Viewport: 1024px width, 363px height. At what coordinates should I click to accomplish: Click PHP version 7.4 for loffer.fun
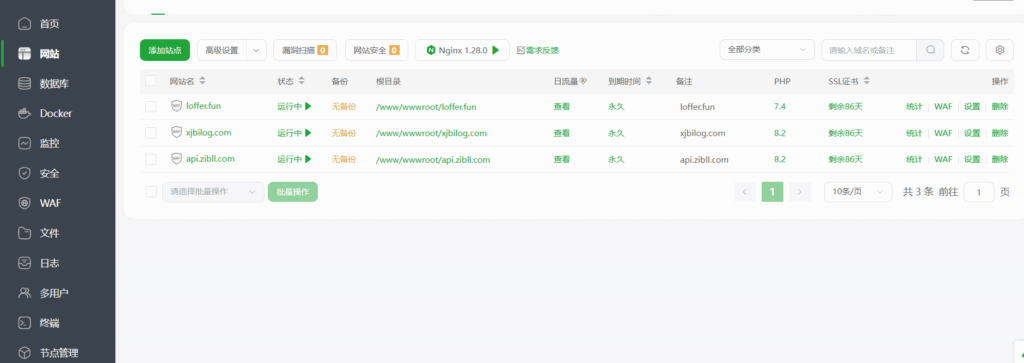780,106
